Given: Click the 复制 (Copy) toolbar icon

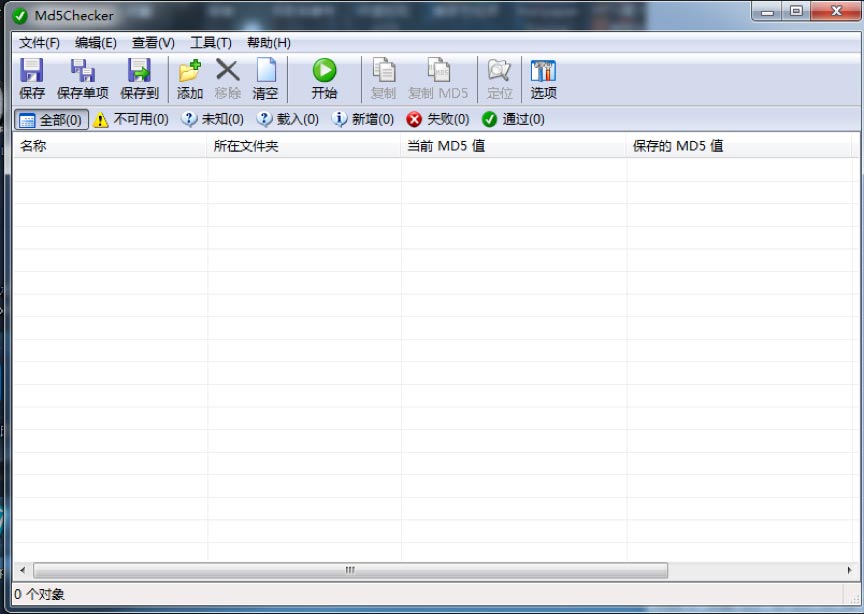Looking at the screenshot, I should coord(383,71).
